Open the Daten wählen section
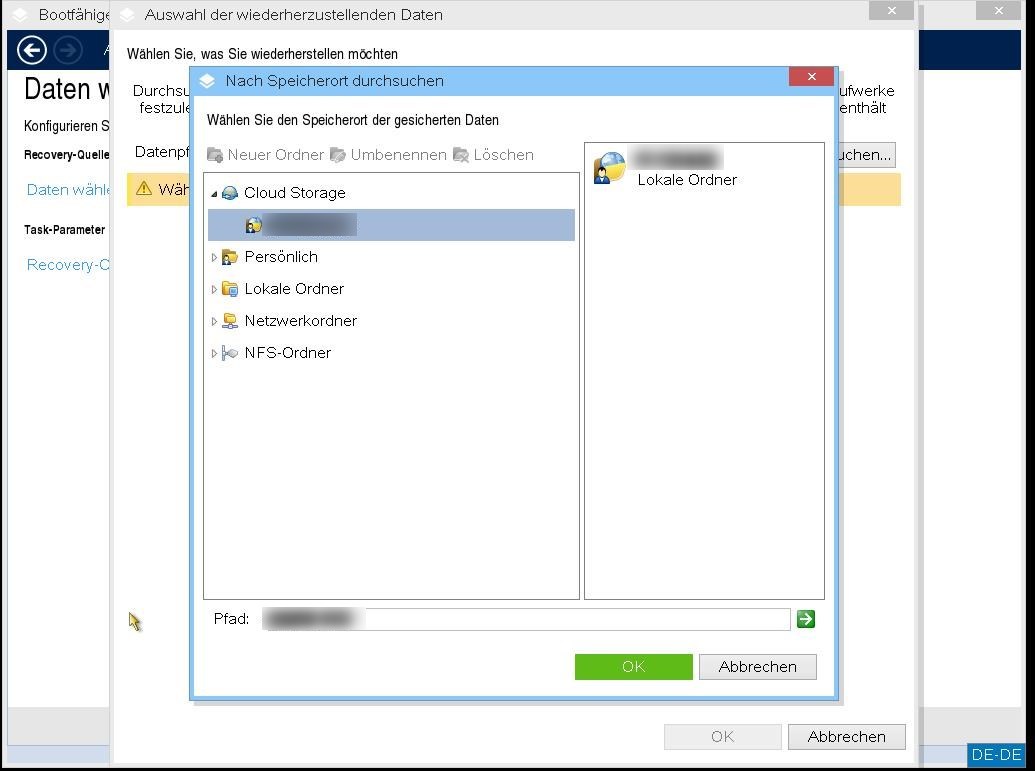Screen dimensions: 1035x771 point(64,189)
